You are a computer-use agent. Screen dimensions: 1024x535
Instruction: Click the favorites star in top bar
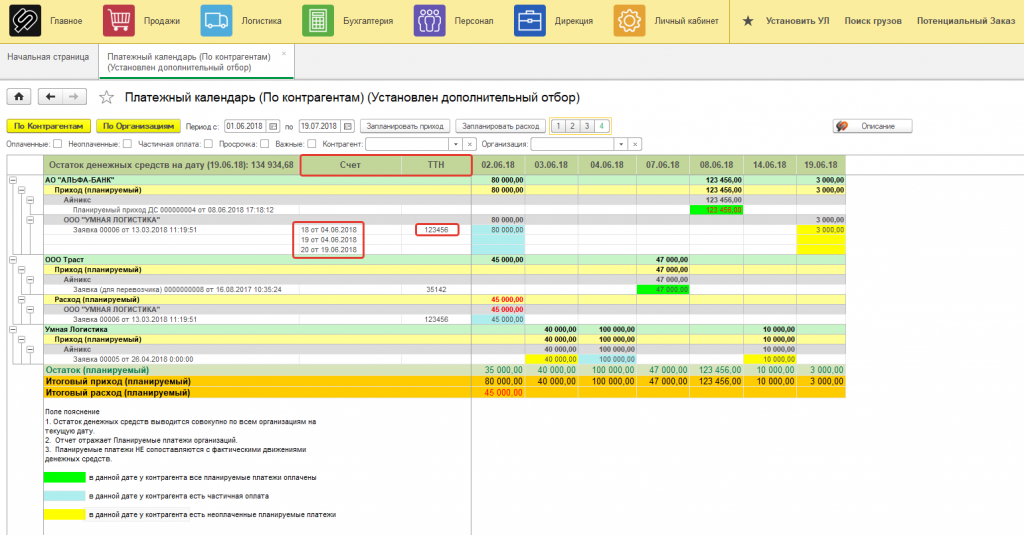[748, 21]
